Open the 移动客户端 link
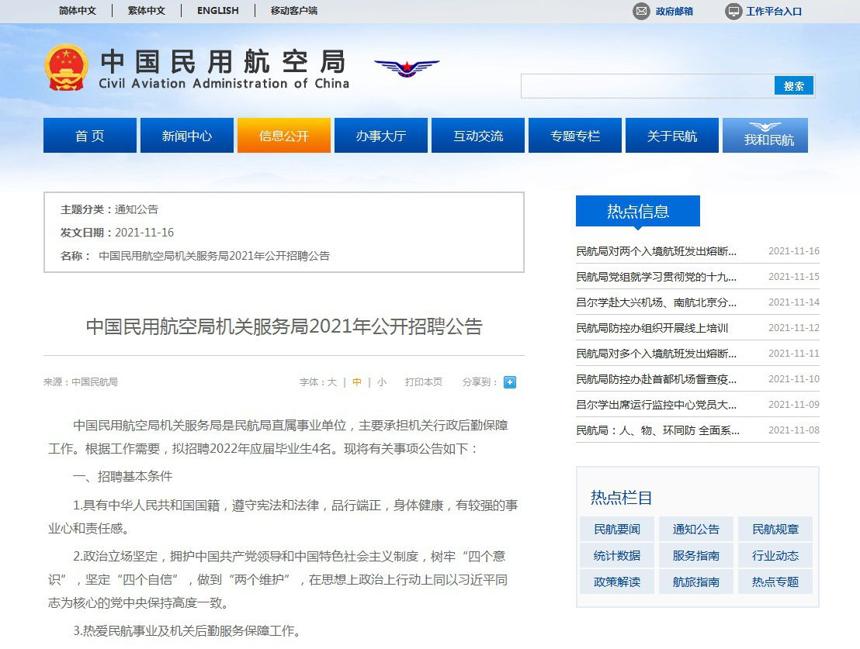This screenshot has width=860, height=649. pyautogui.click(x=294, y=10)
